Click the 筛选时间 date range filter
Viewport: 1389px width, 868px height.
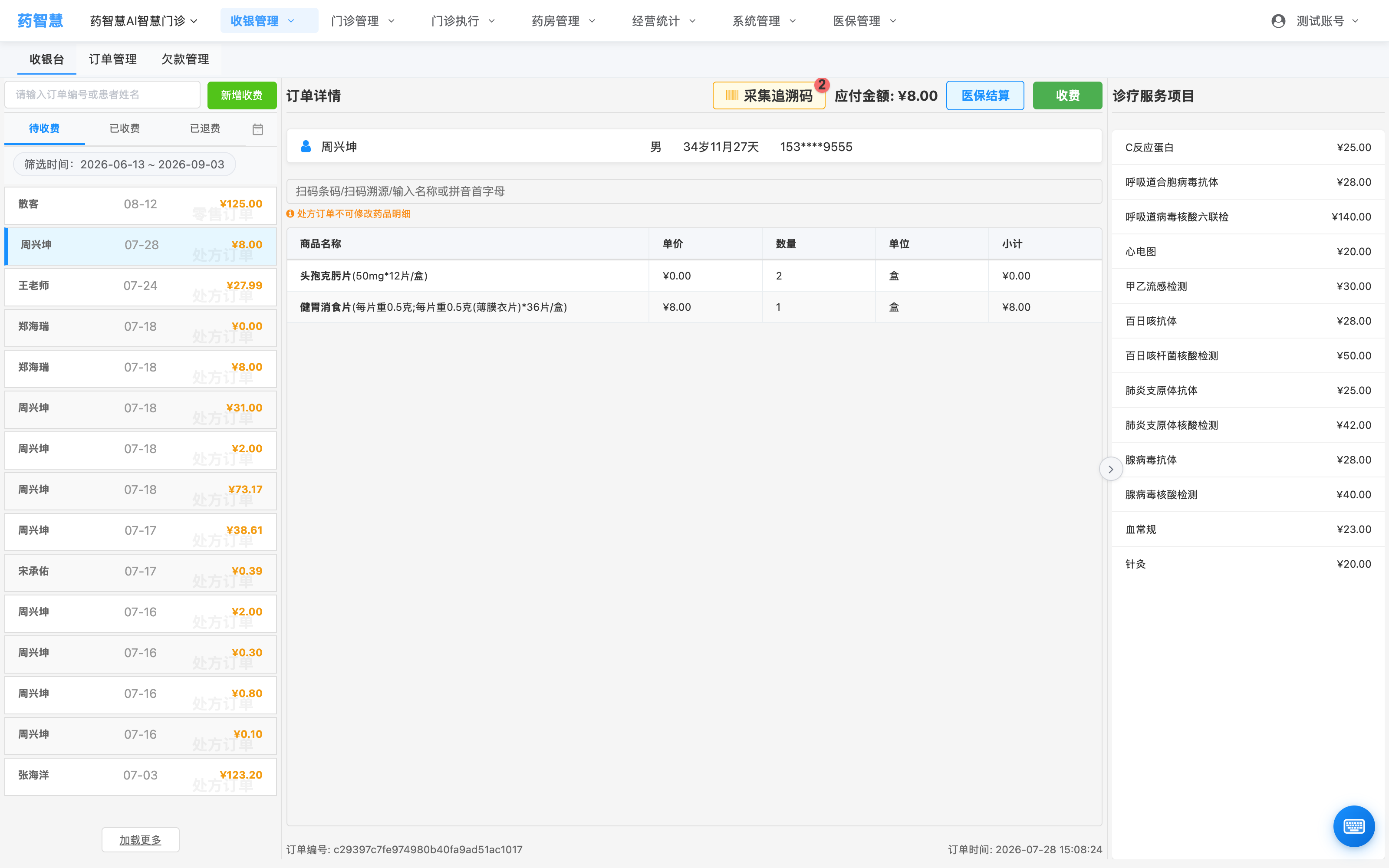point(125,165)
